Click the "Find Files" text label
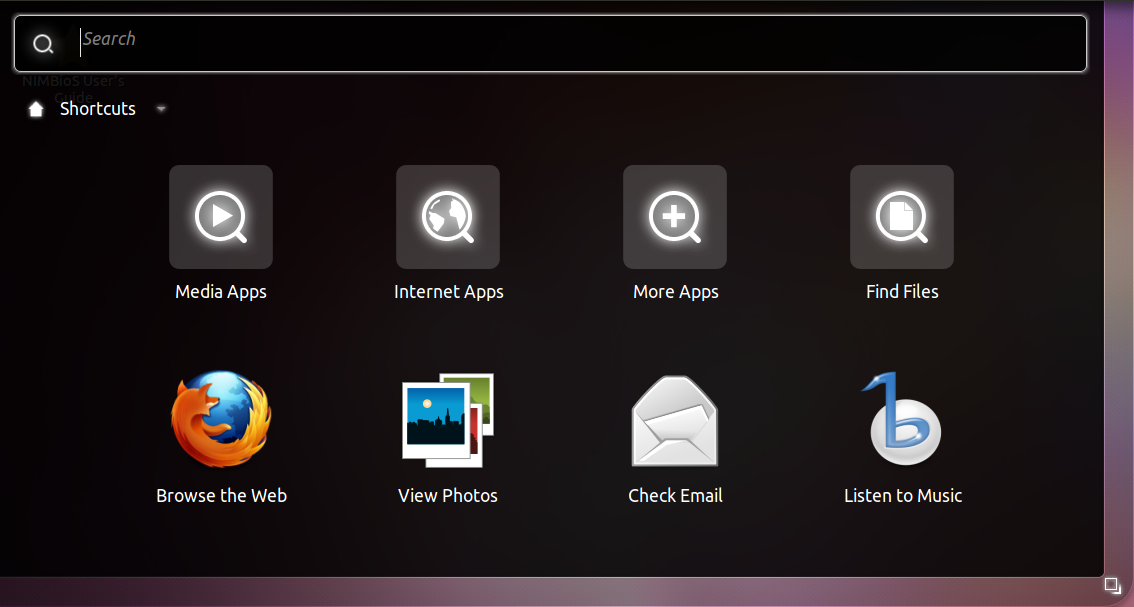The height and width of the screenshot is (607, 1134). [x=902, y=292]
